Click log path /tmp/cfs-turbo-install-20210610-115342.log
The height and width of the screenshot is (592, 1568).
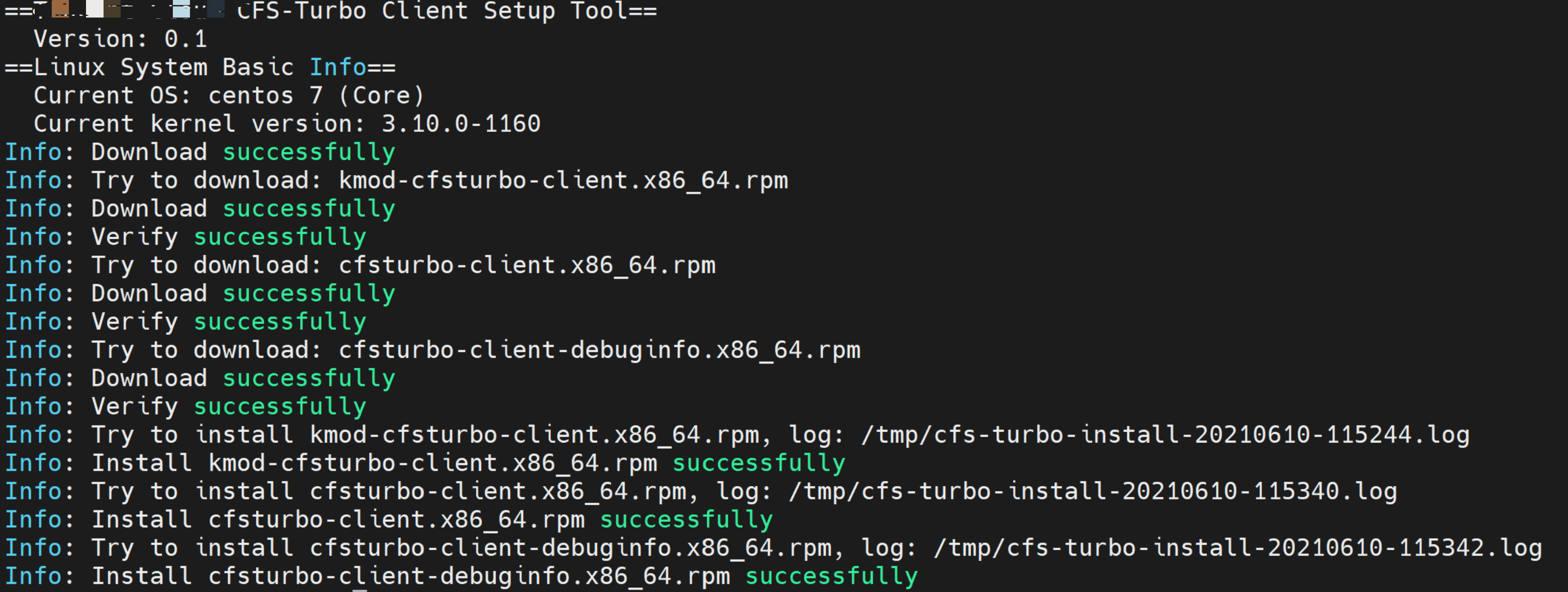pyautogui.click(x=1237, y=548)
